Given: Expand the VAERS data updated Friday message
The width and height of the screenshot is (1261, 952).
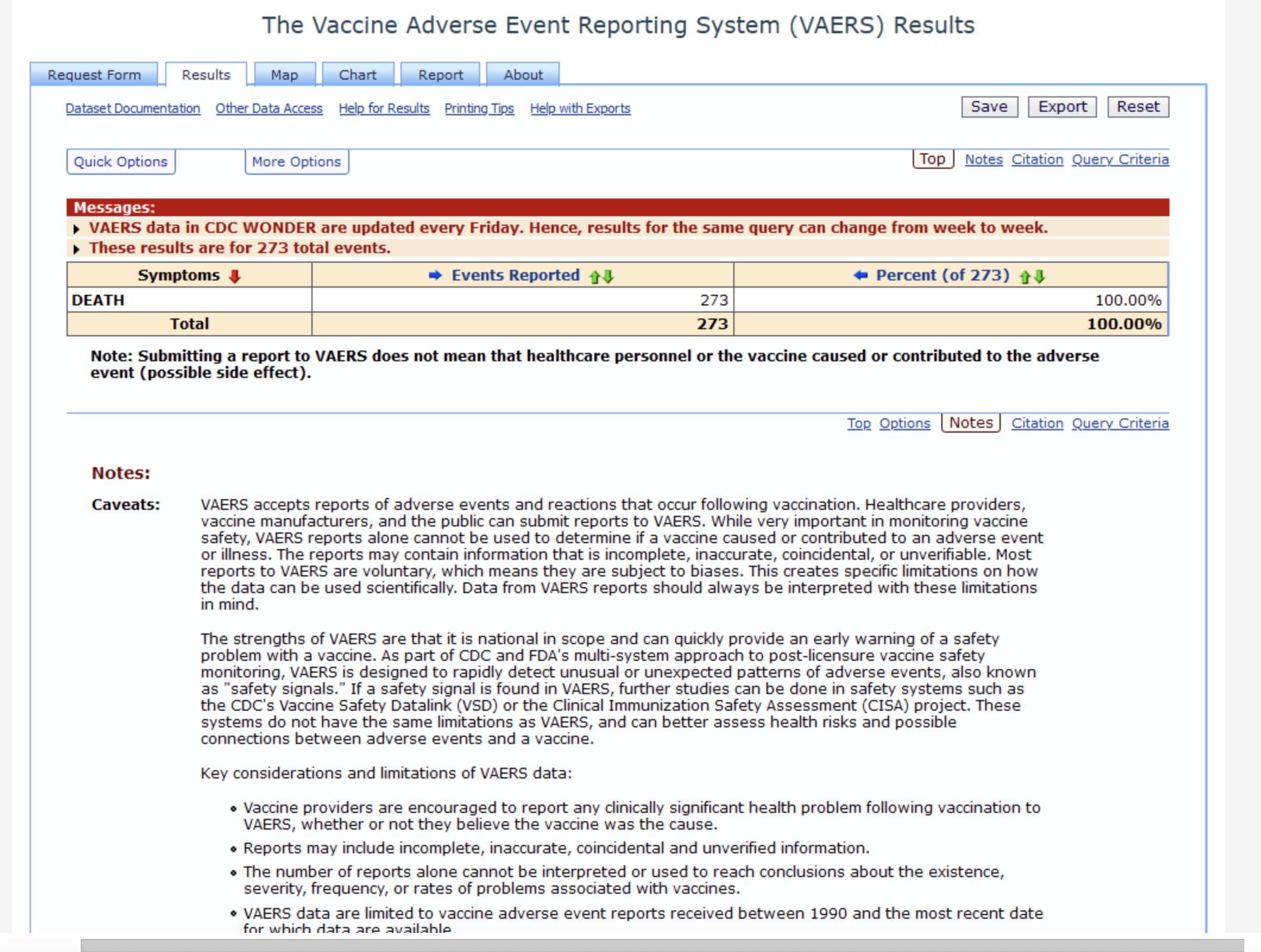Looking at the screenshot, I should click(x=77, y=229).
